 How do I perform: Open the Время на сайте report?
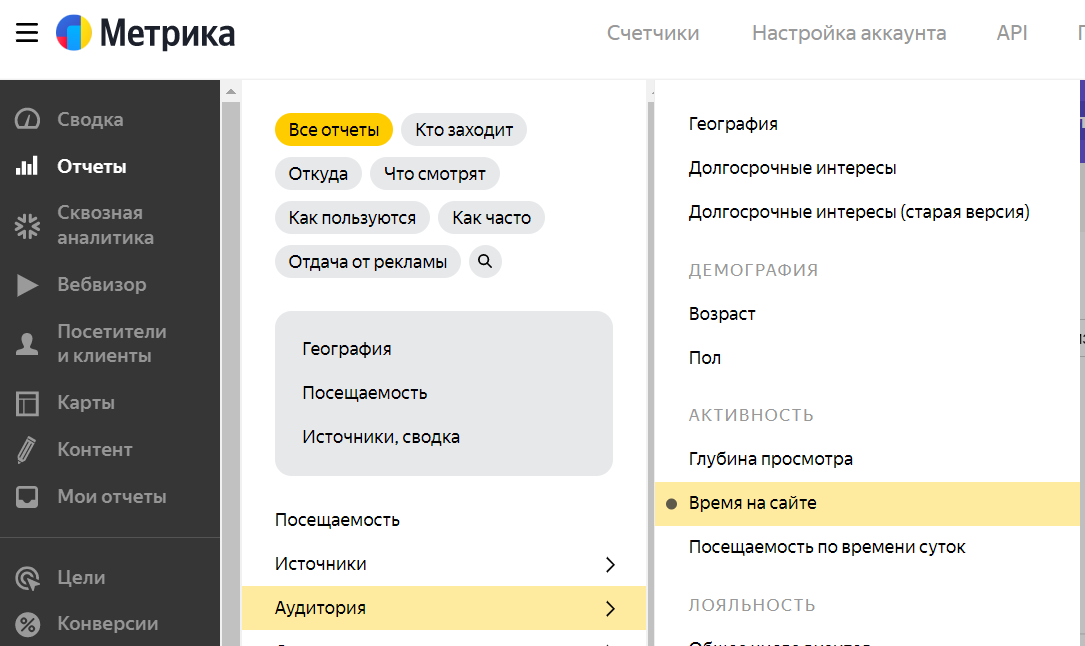753,503
